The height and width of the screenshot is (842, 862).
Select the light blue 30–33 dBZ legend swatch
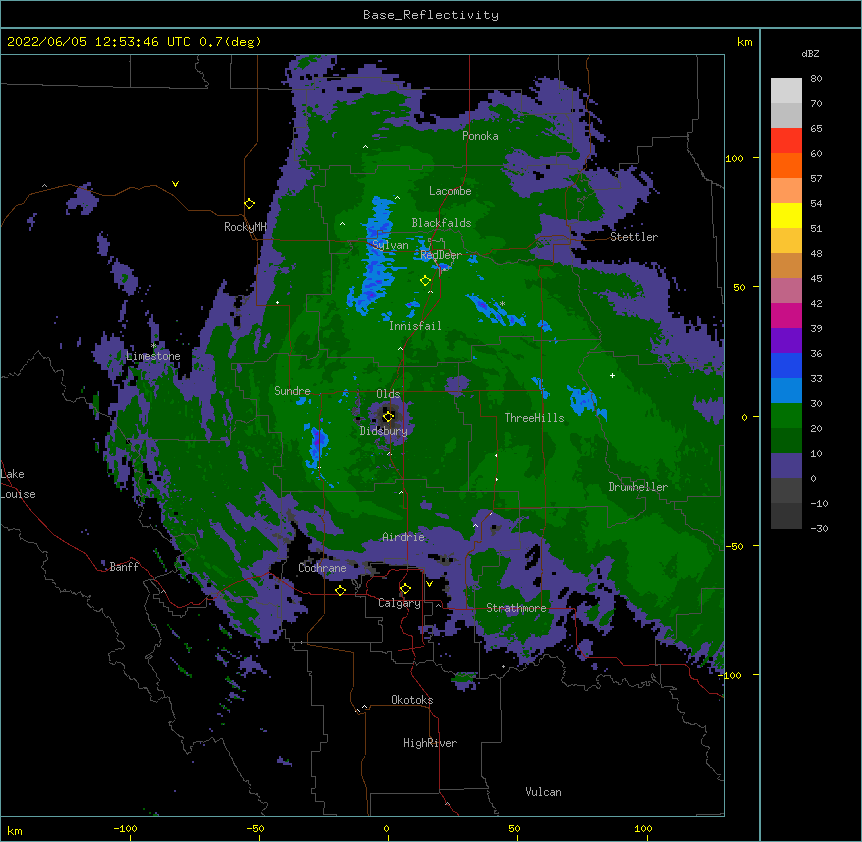pos(786,390)
